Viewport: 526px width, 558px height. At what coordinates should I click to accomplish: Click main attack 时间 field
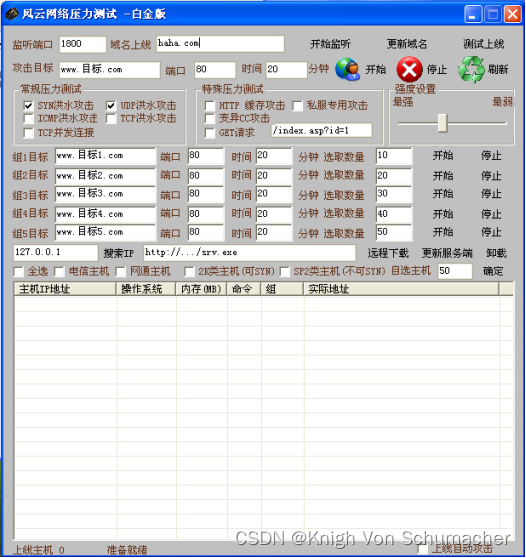(x=286, y=70)
